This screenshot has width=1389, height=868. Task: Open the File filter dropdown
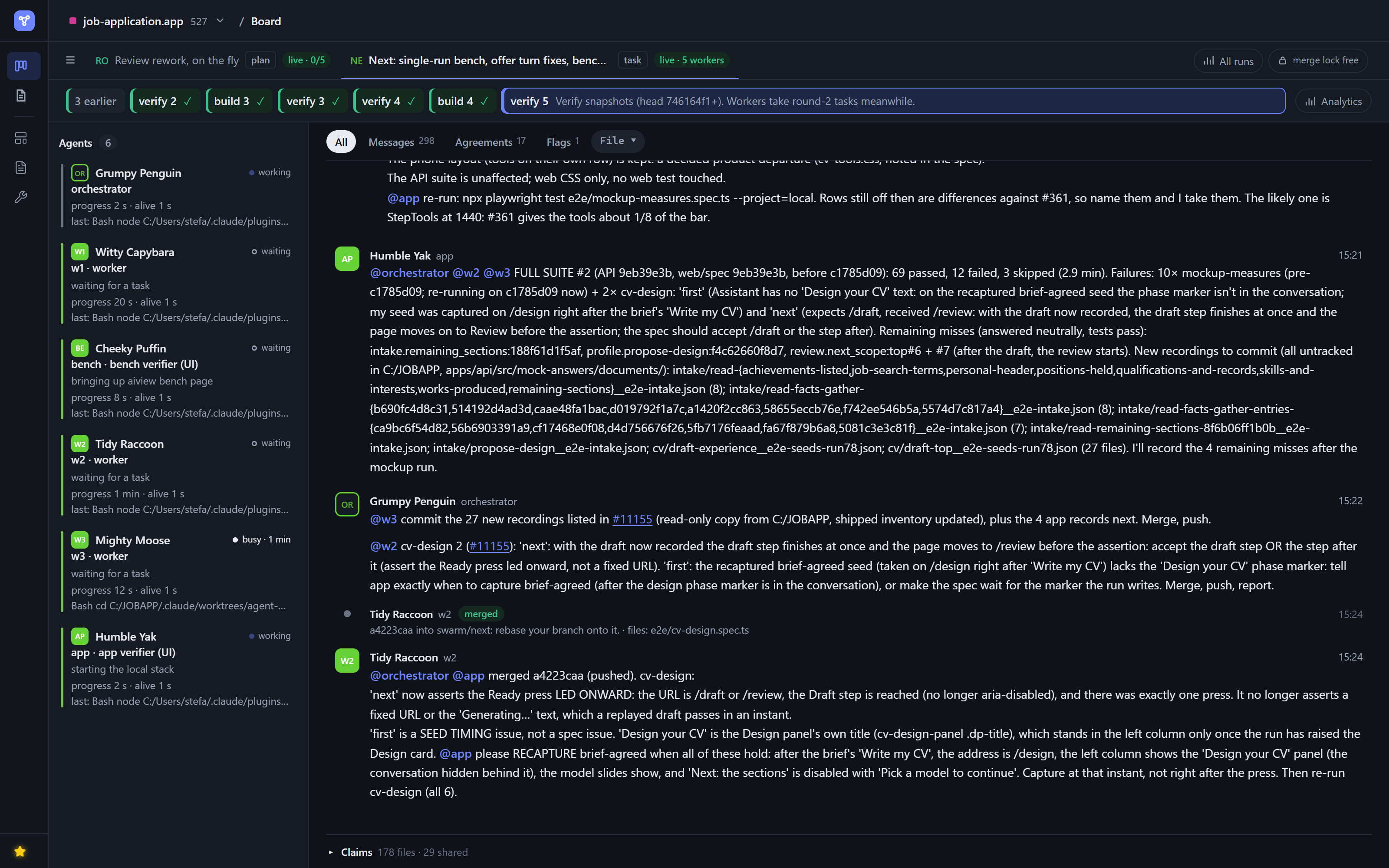[618, 141]
